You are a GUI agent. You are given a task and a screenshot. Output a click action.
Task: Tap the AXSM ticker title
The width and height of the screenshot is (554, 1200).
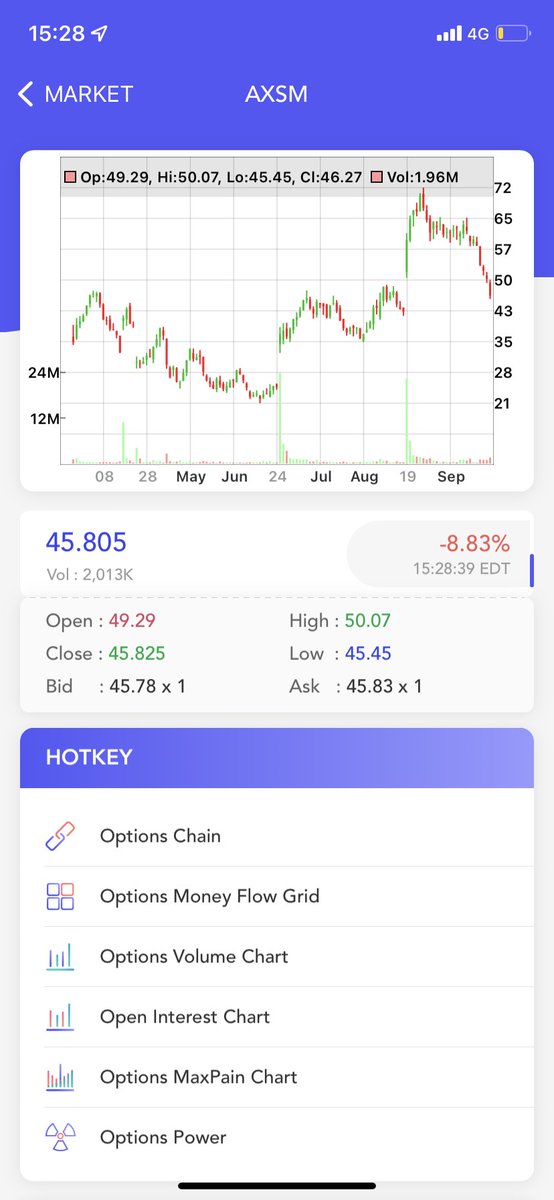tap(276, 94)
